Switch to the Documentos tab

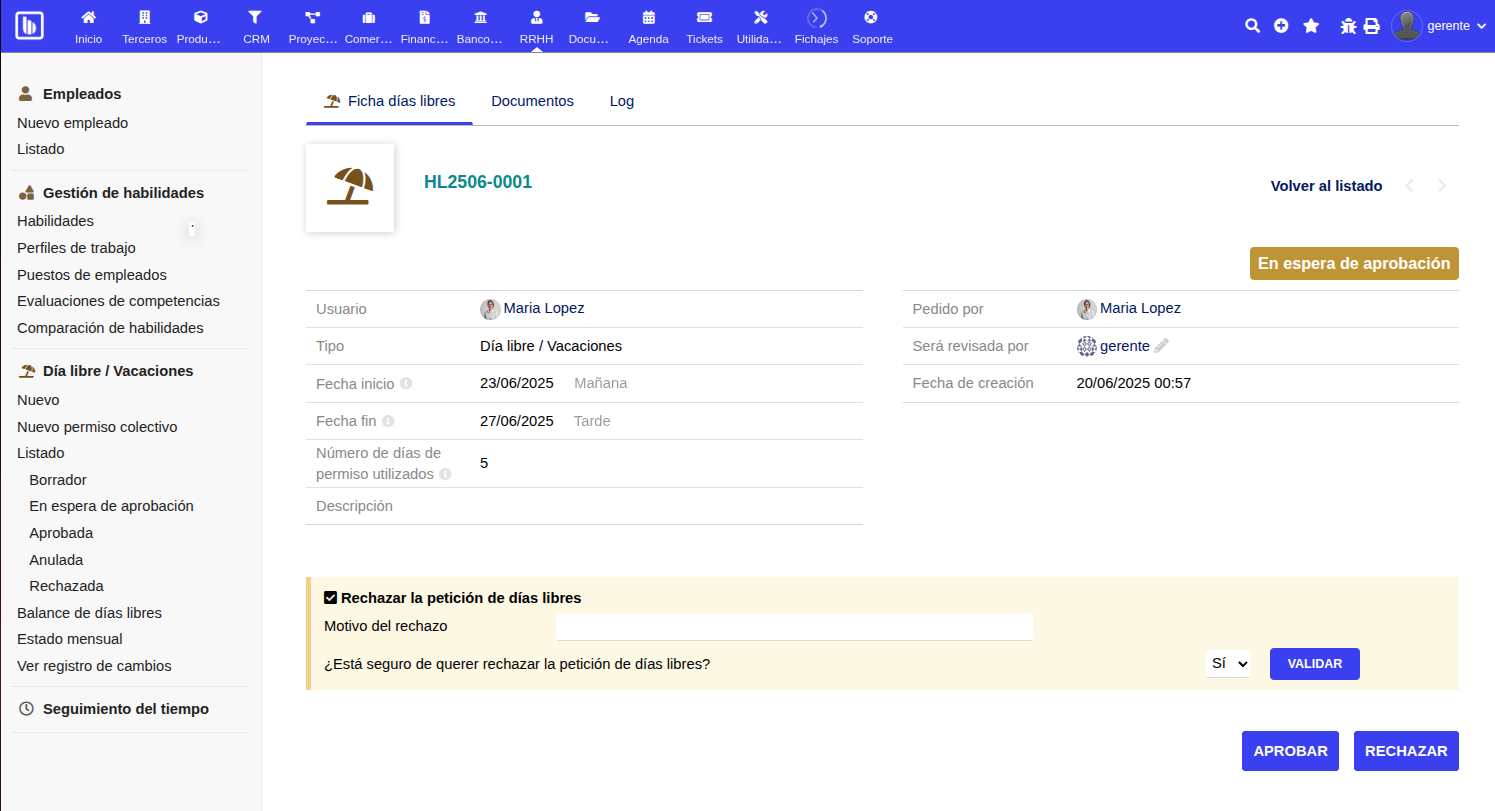click(532, 101)
